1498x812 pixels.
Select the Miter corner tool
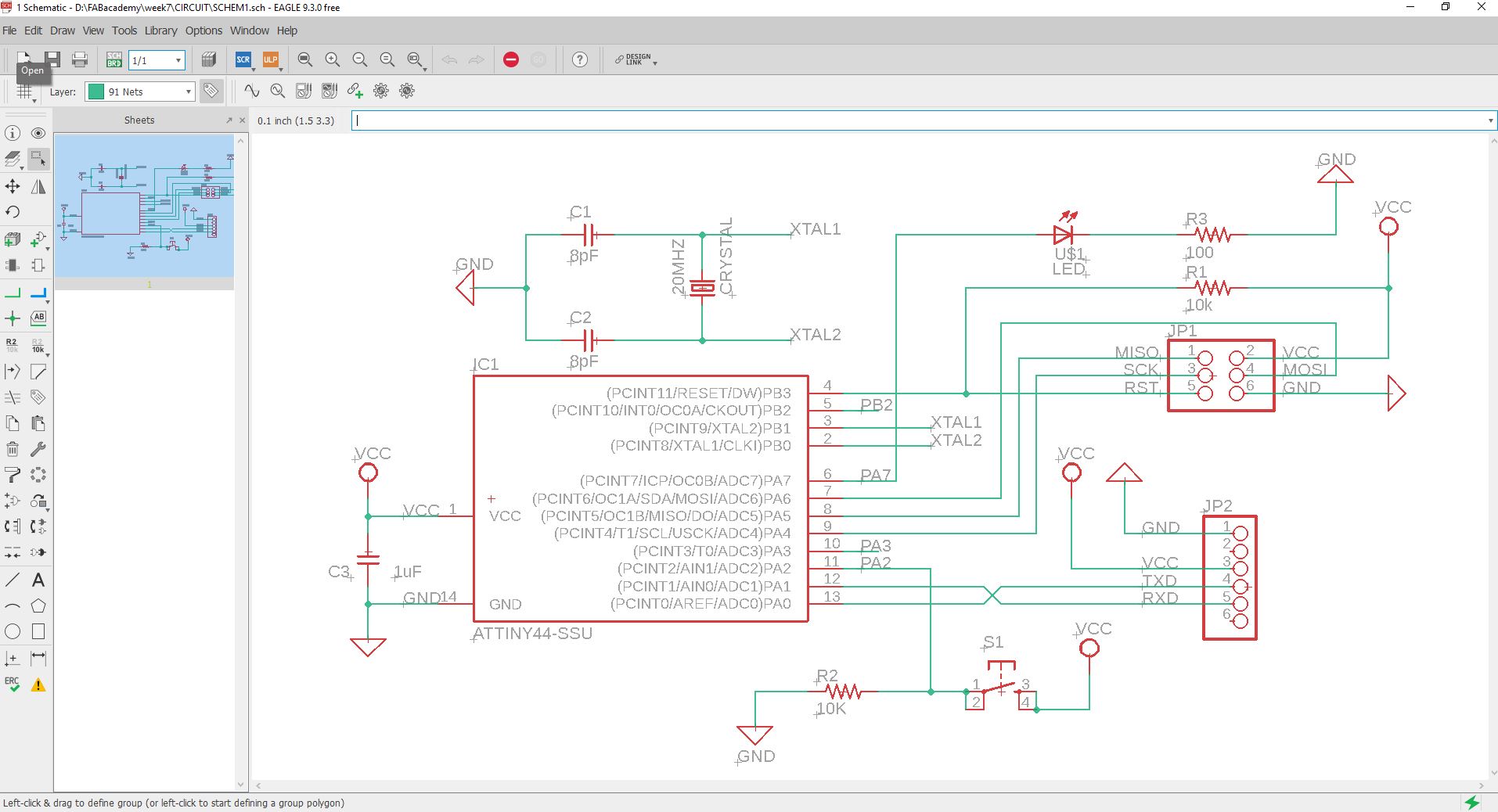pos(38,372)
